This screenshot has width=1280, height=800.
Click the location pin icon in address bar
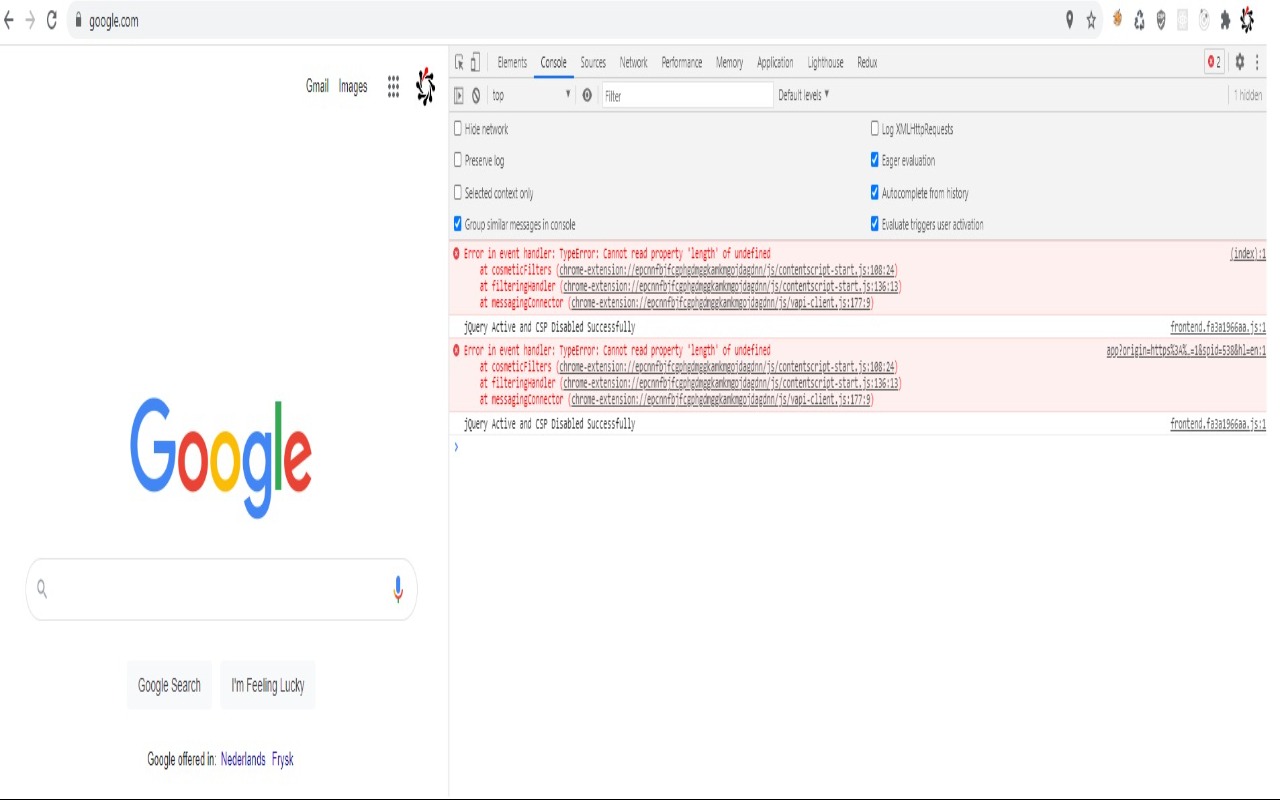coord(1069,20)
